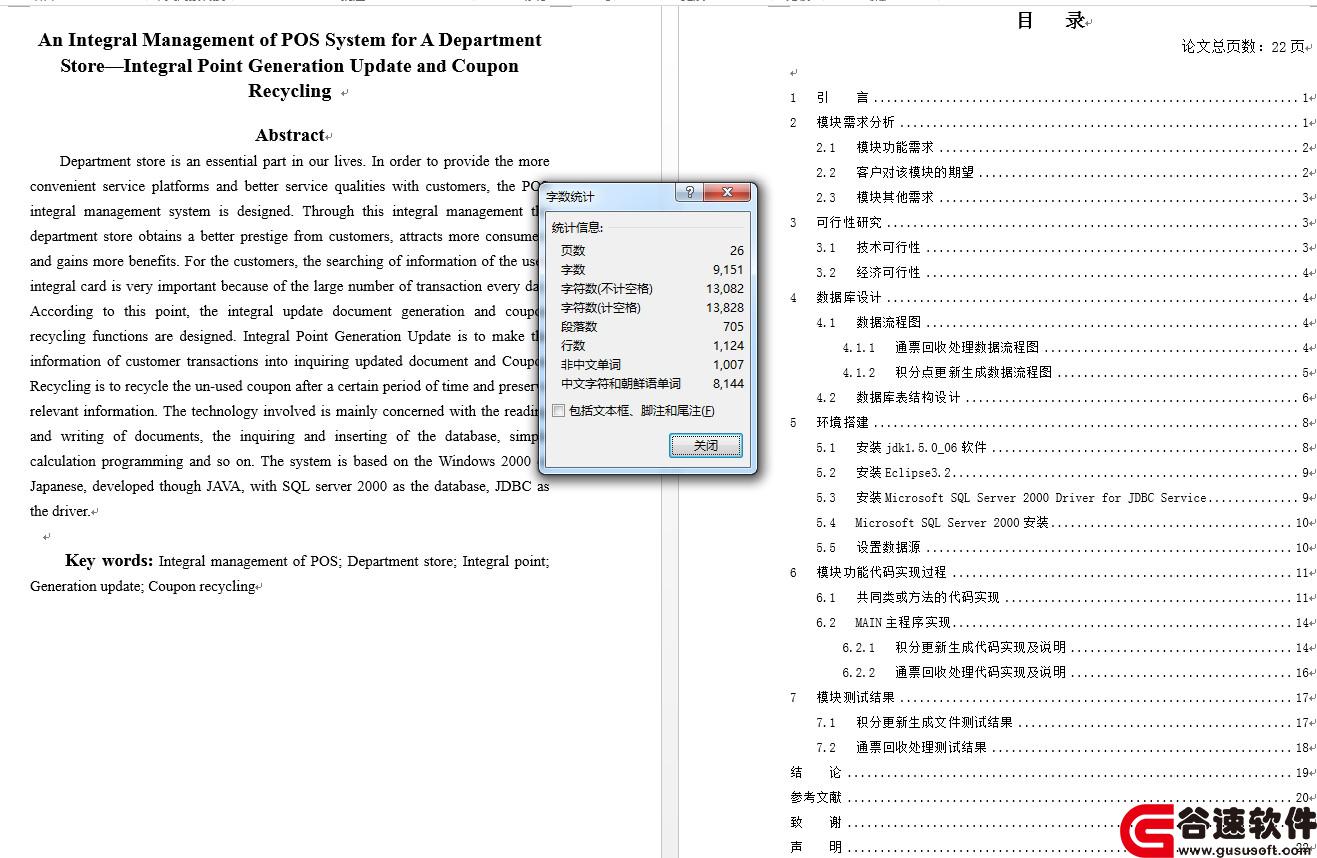Image resolution: width=1317 pixels, height=858 pixels.
Task: Select 字符数(计空格) value 13,828
Action: coord(725,308)
